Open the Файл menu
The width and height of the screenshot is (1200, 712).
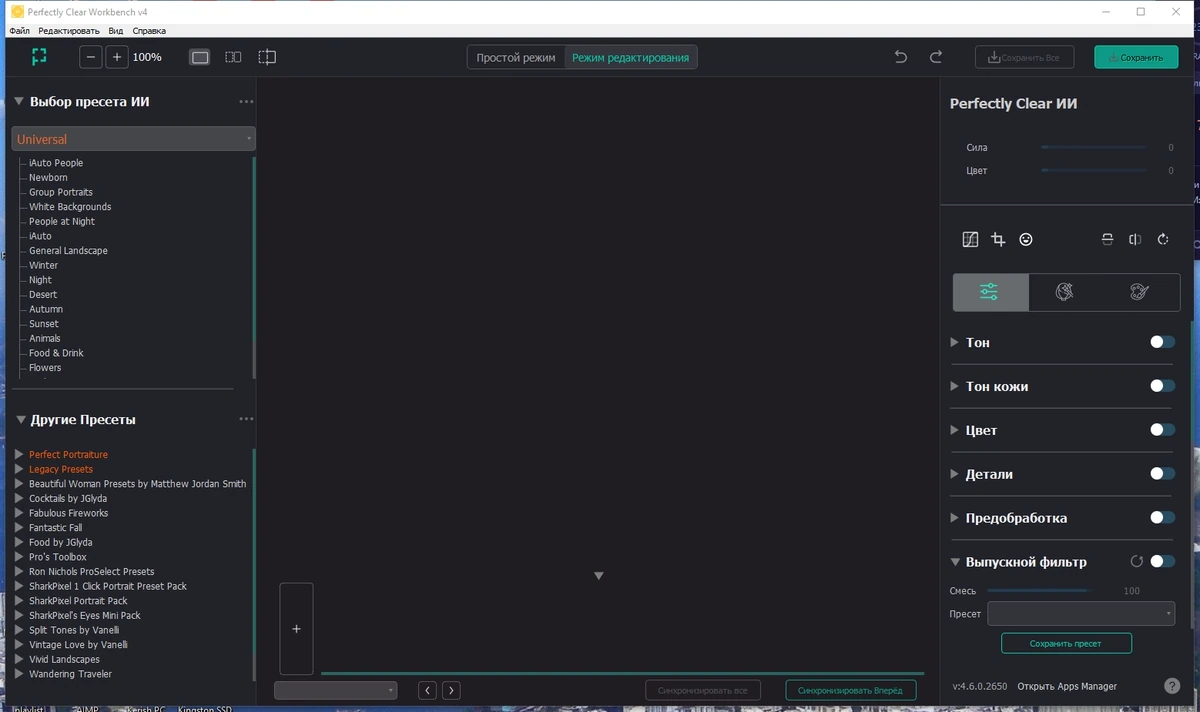tap(19, 31)
